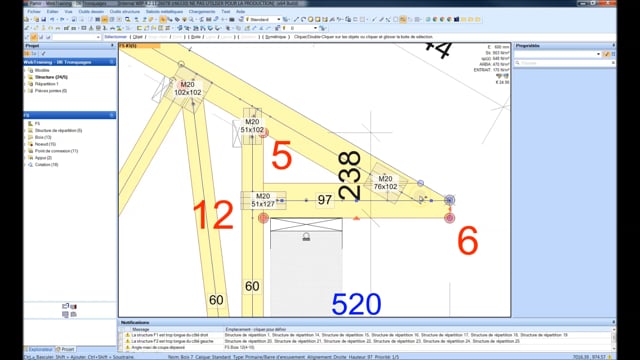Click the Filtrer search field in Propriétés
This screenshot has height=360, width=640.
(564, 63)
